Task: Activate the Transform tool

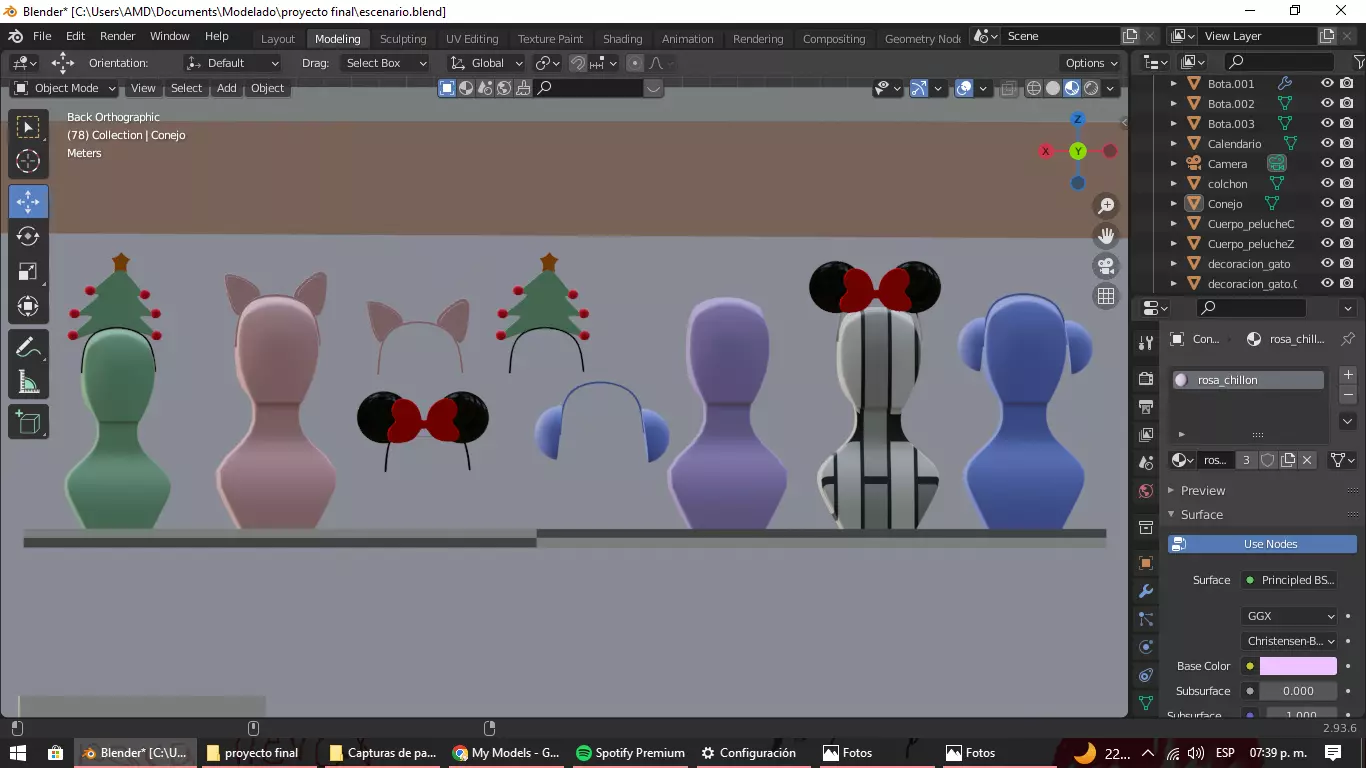Action: 28,306
